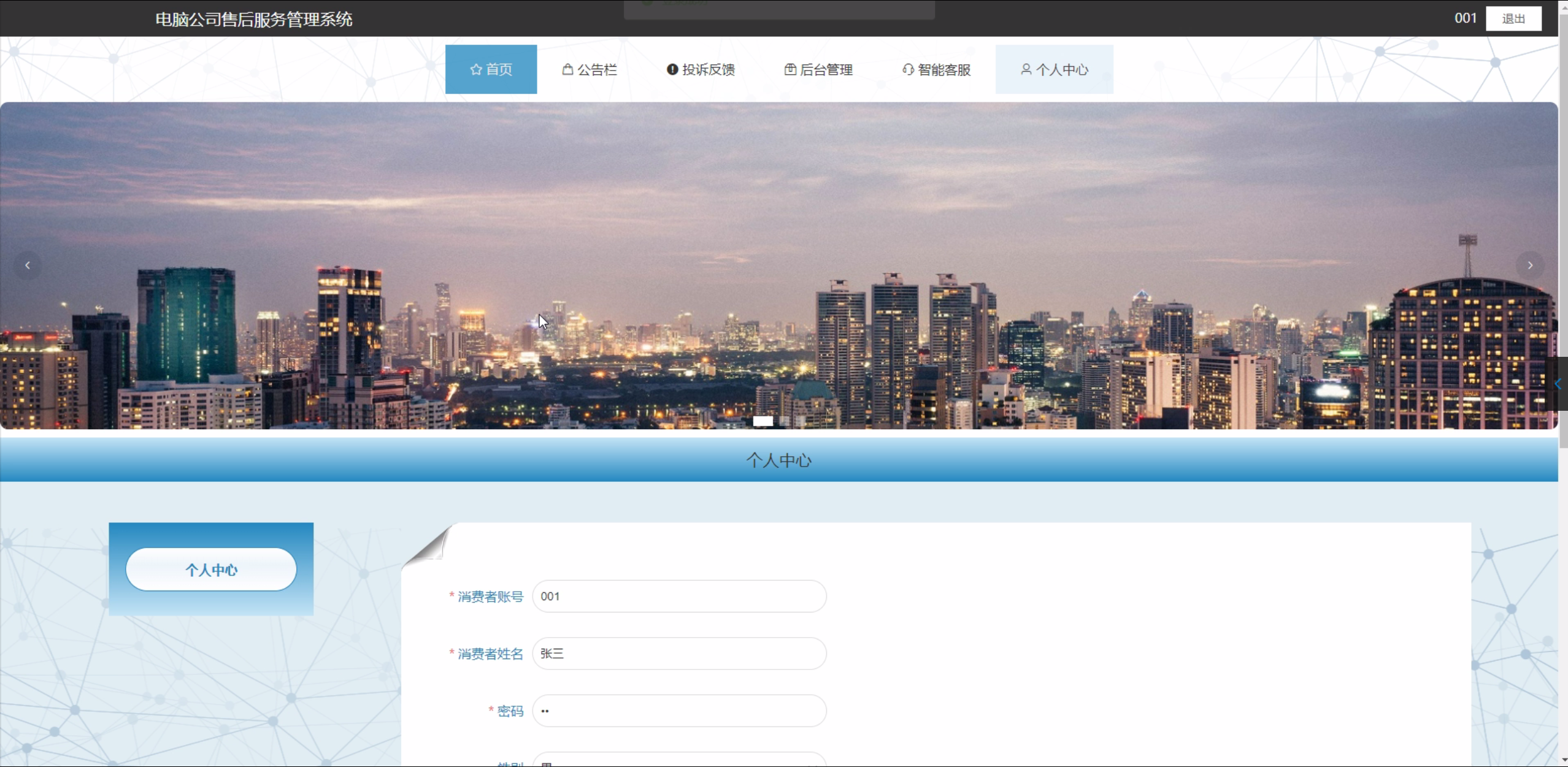This screenshot has width=1568, height=767.
Task: Select the first carousel indicator bar
Action: click(763, 421)
